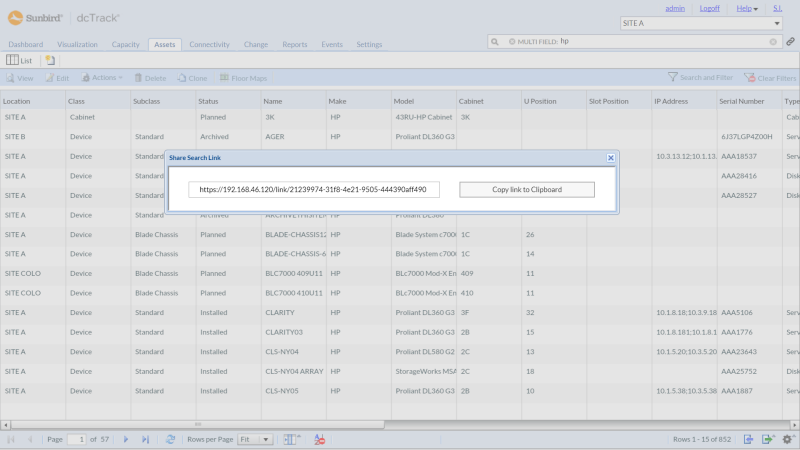This screenshot has width=800, height=450.
Task: Click the horizontal scrollbar thumb
Action: coord(197,424)
